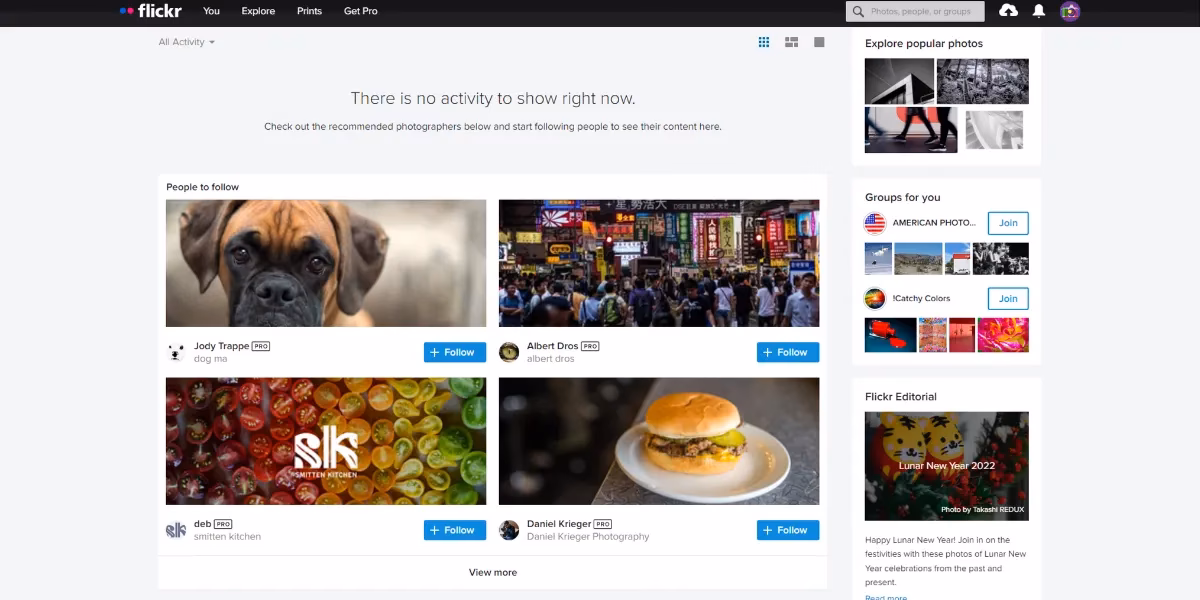Viewport: 1200px width, 600px height.
Task: Click the search magnifier icon
Action: pyautogui.click(x=858, y=11)
